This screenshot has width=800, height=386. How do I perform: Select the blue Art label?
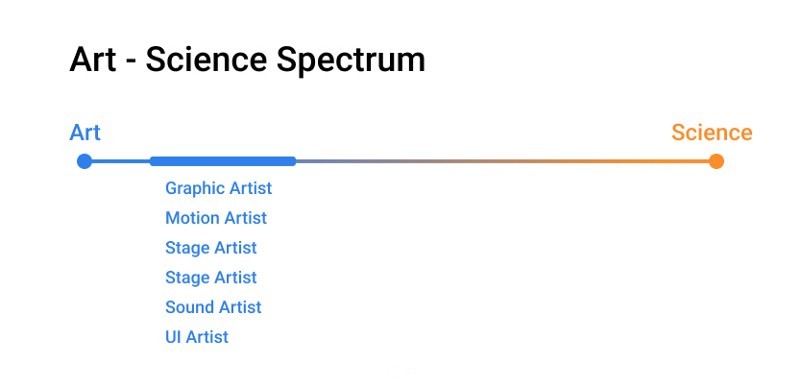85,133
